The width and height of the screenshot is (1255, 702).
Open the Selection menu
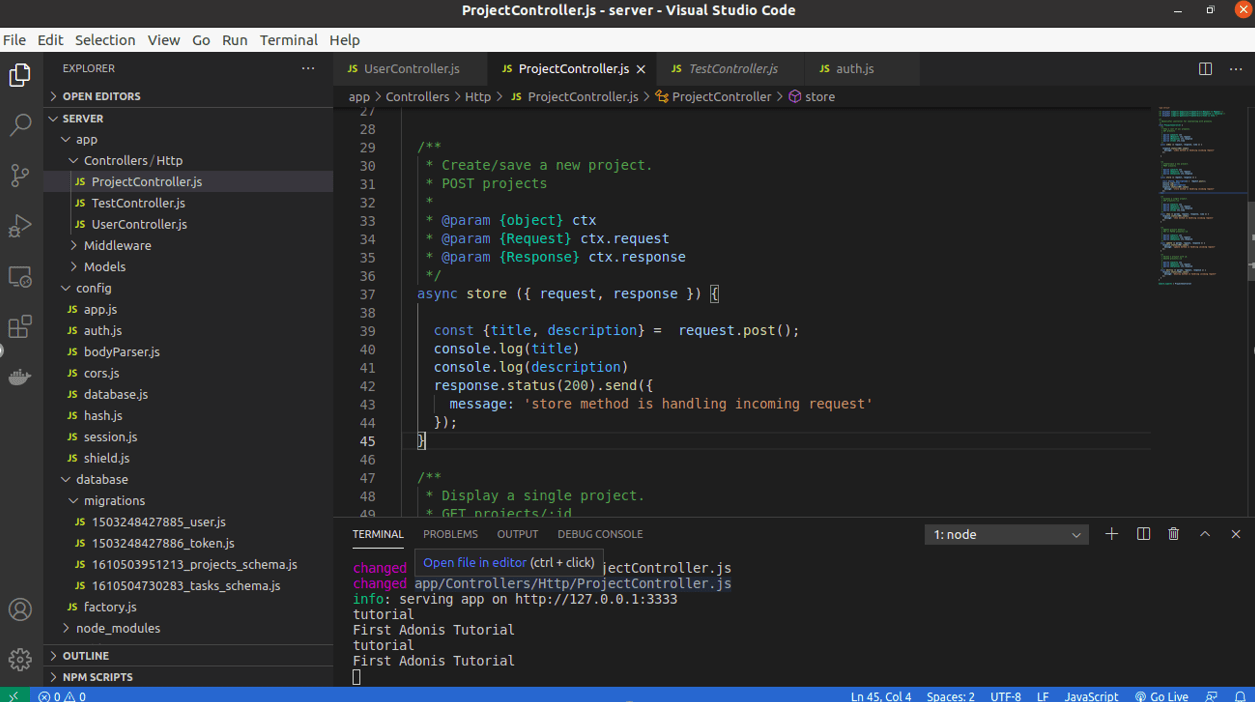[x=105, y=40]
